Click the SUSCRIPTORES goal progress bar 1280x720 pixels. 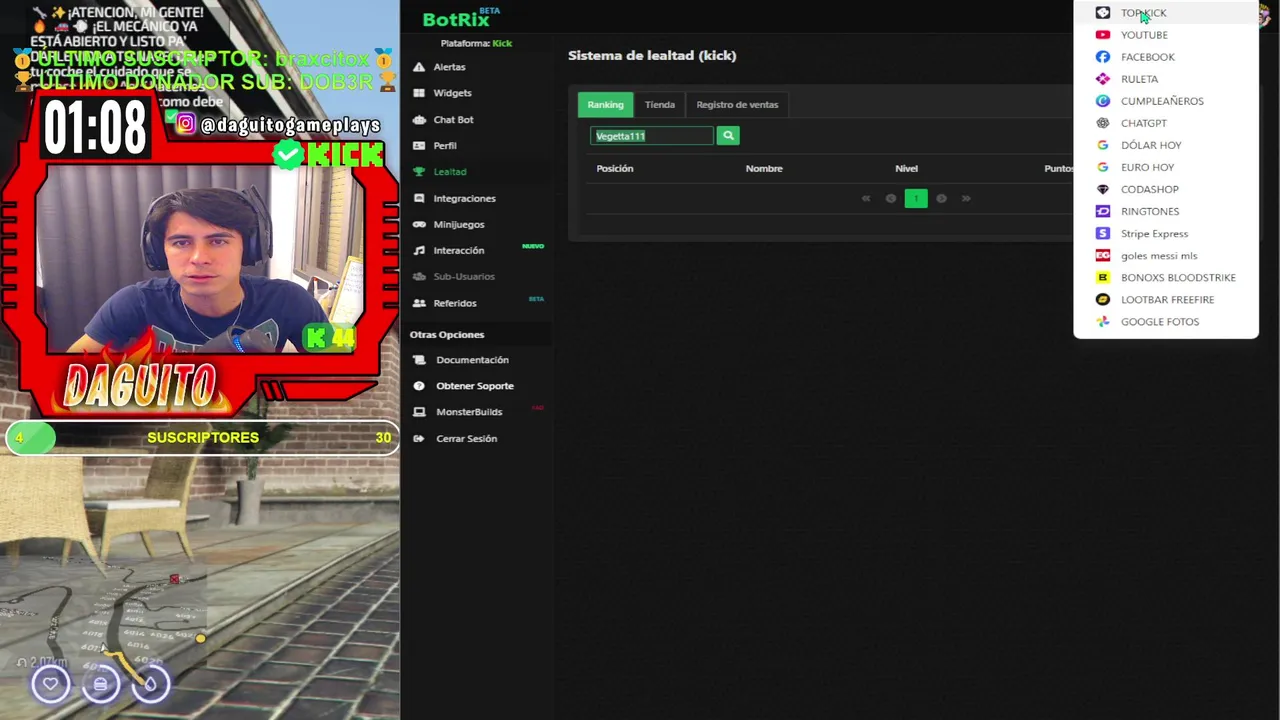(x=202, y=438)
